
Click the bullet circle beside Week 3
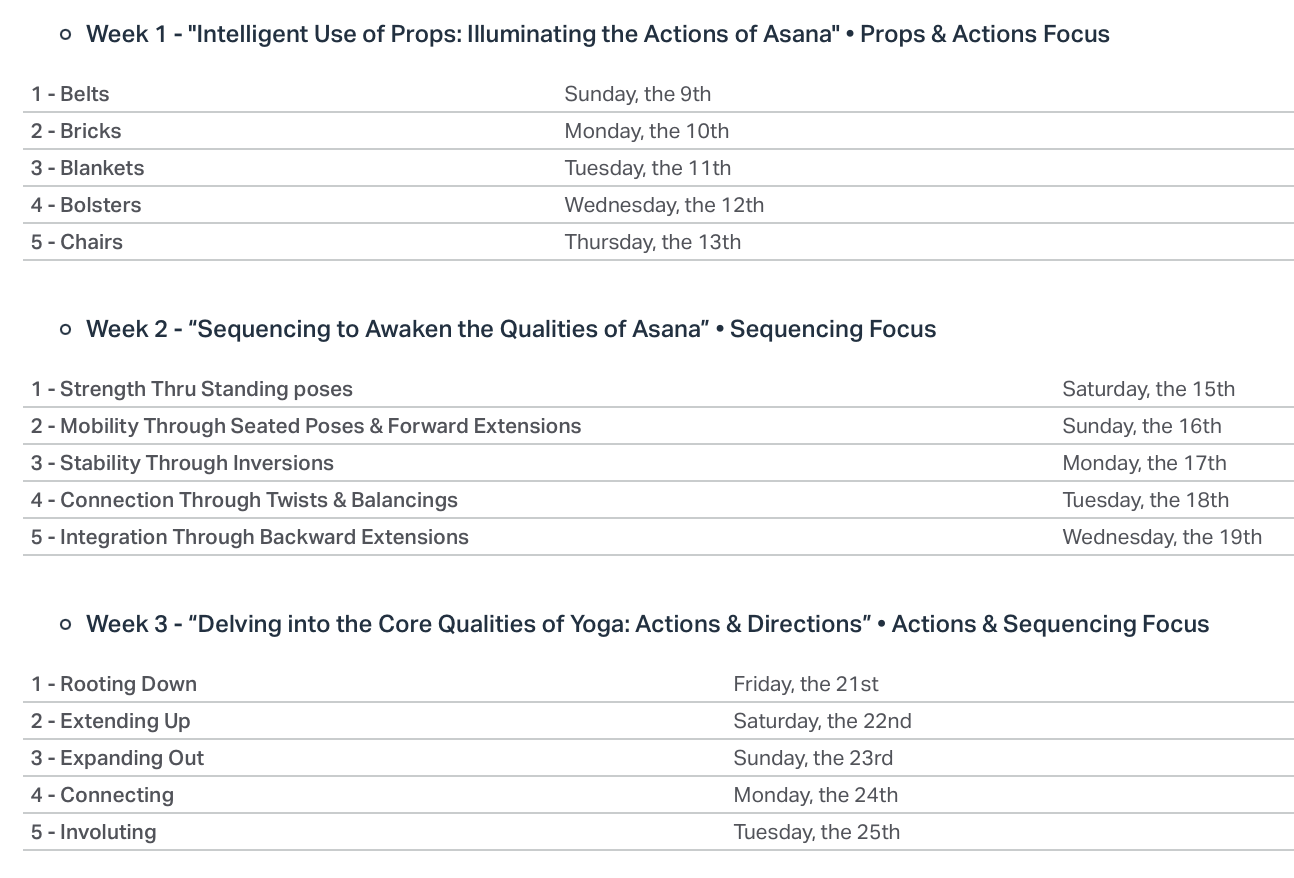click(66, 624)
